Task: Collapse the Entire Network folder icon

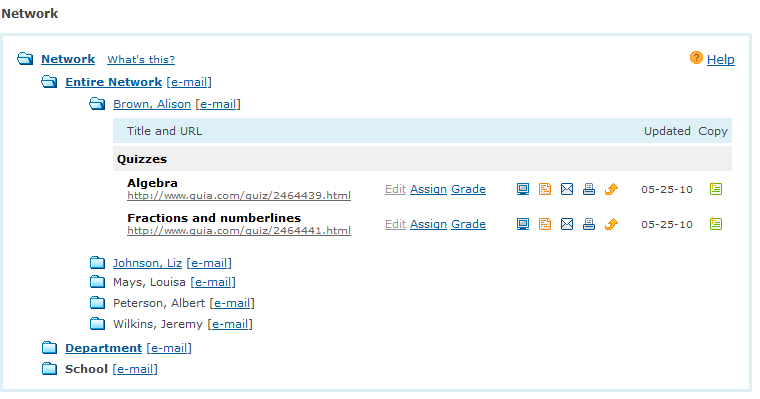Action: (x=49, y=81)
